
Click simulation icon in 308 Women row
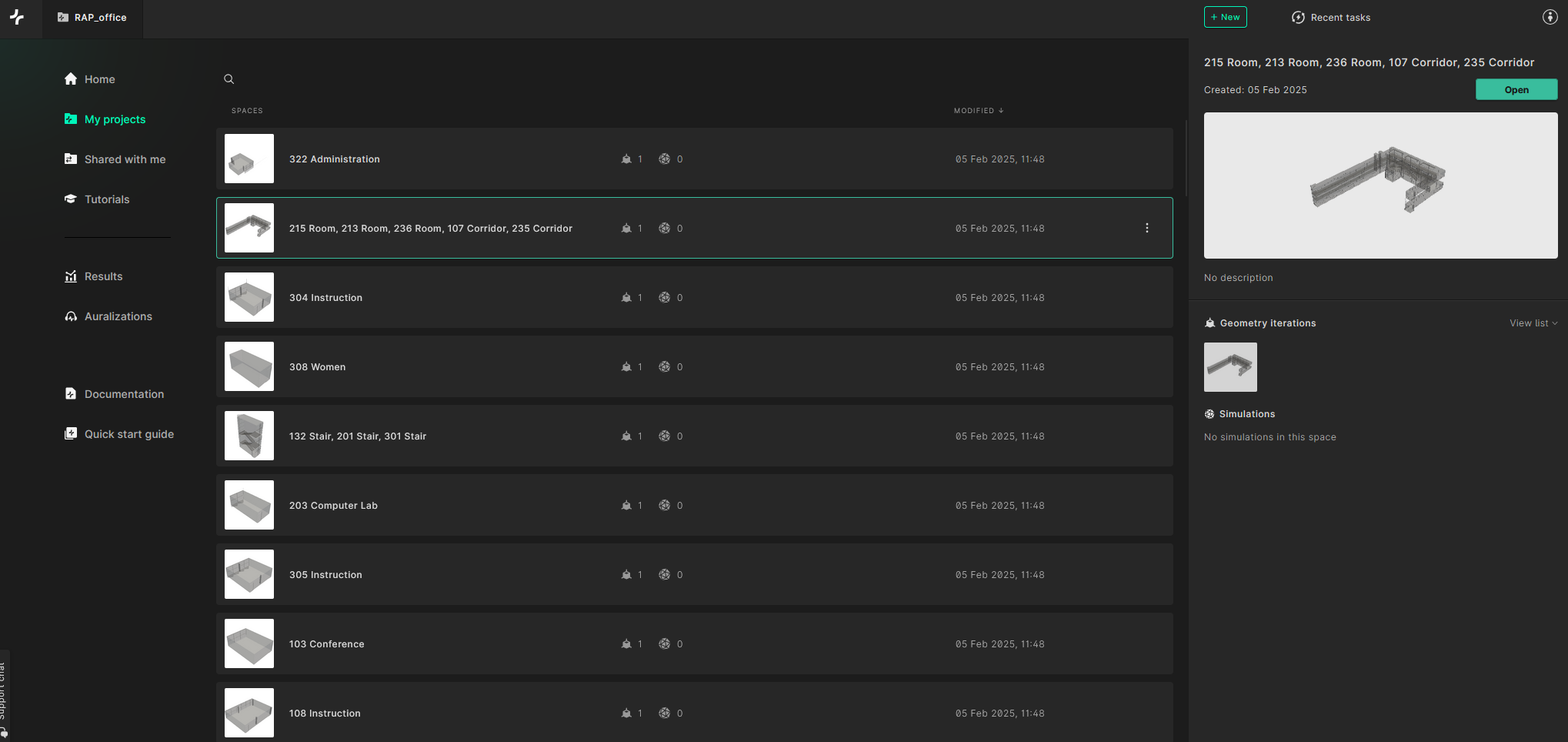point(665,367)
